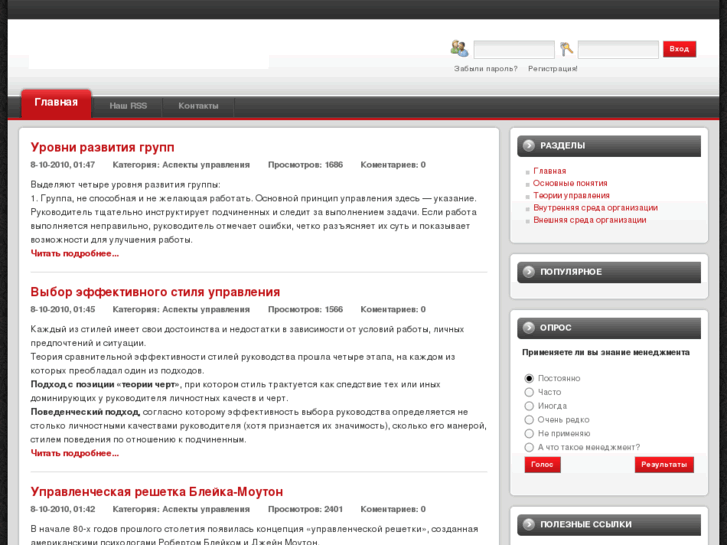Select the Не применяю poll option
The image size is (727, 545).
tap(529, 434)
